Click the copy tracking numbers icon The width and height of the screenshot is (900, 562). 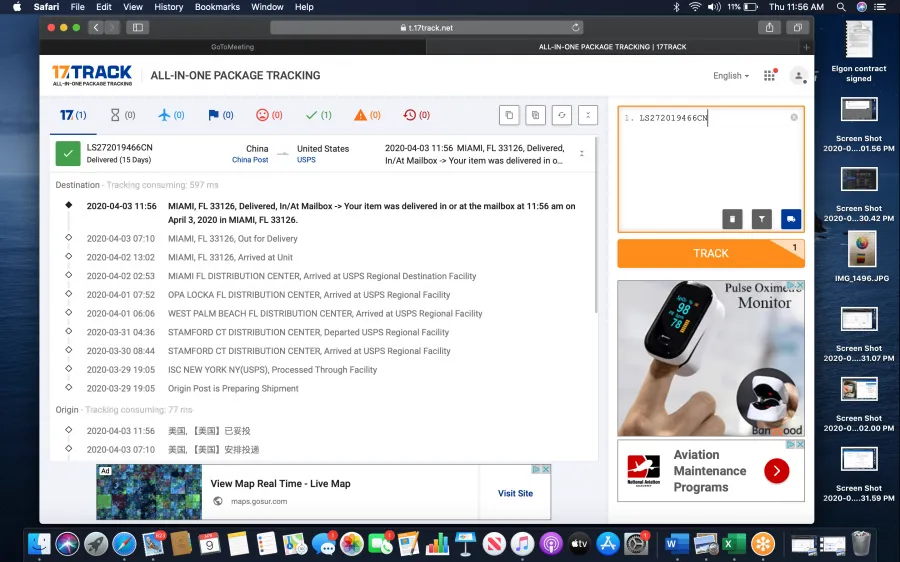pyautogui.click(x=509, y=115)
